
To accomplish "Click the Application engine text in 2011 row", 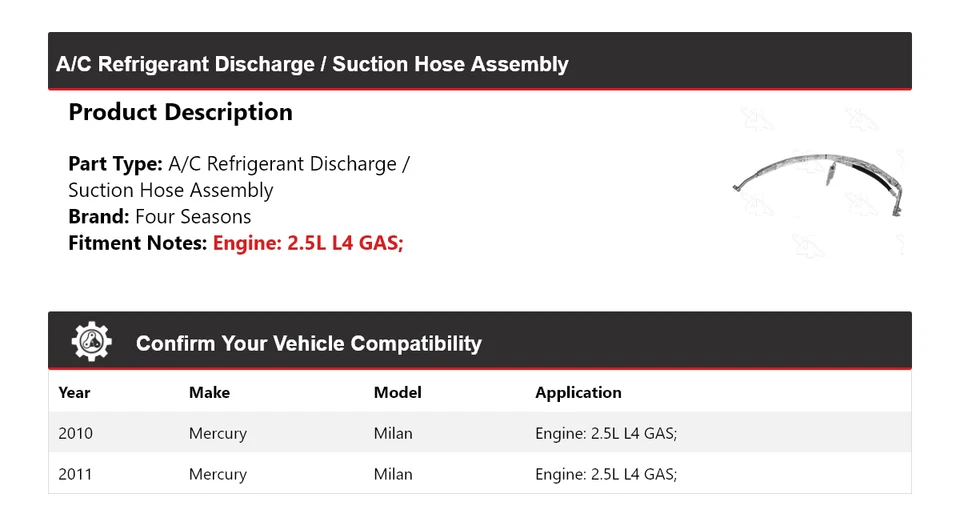I will tap(606, 474).
